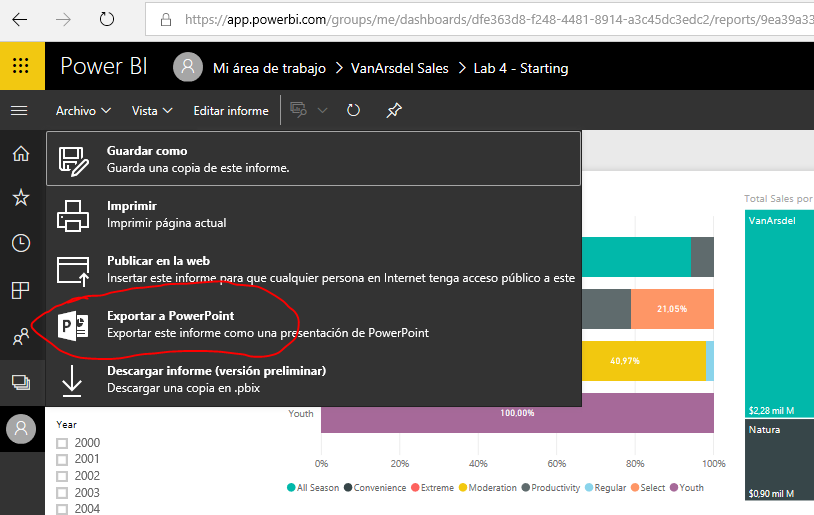
Task: Click Extreme legend swatch
Action: point(415,487)
